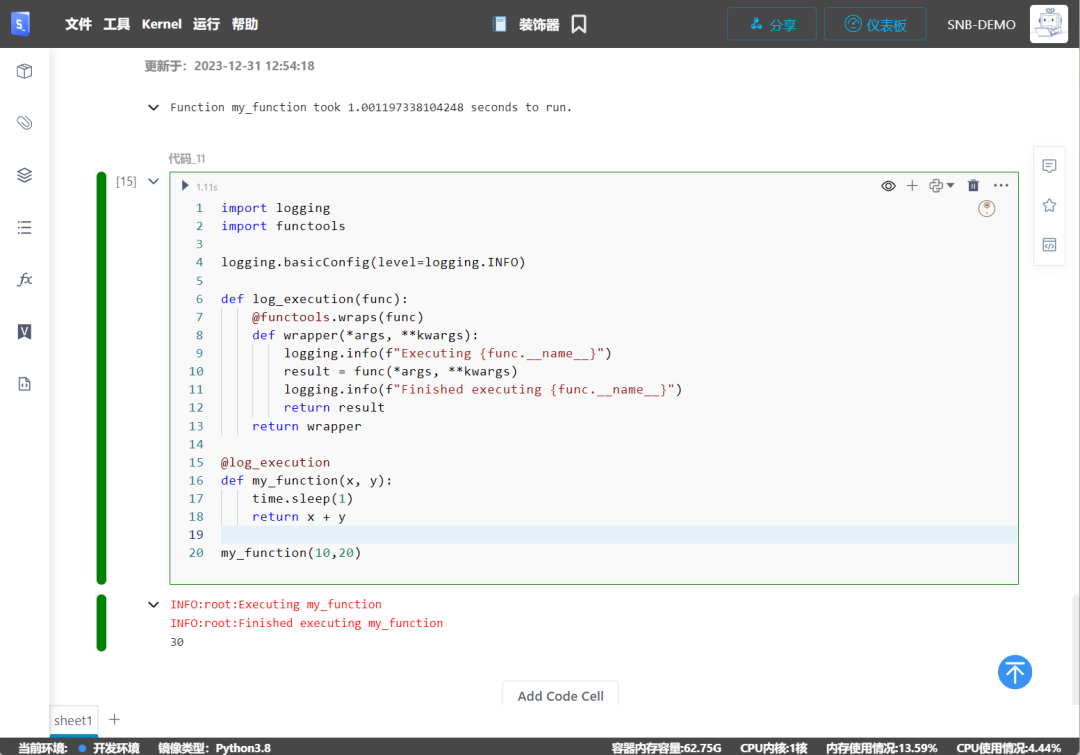
Task: Open the layers stack icon in sidebar
Action: point(24,175)
